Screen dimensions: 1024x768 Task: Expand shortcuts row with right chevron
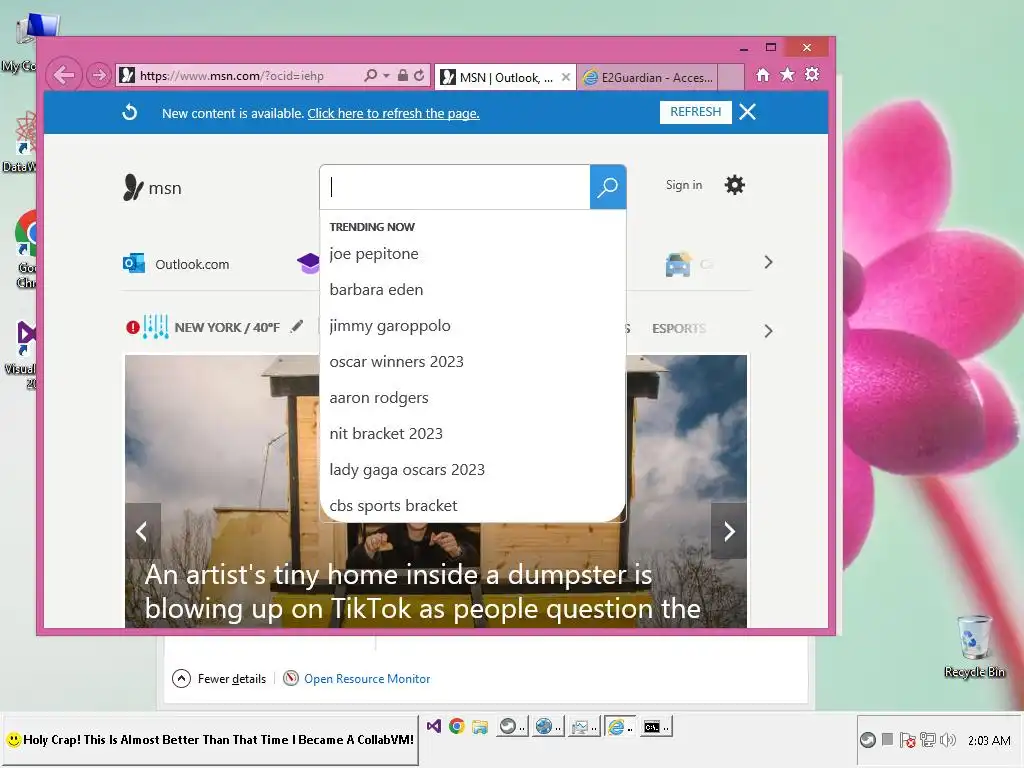click(768, 263)
